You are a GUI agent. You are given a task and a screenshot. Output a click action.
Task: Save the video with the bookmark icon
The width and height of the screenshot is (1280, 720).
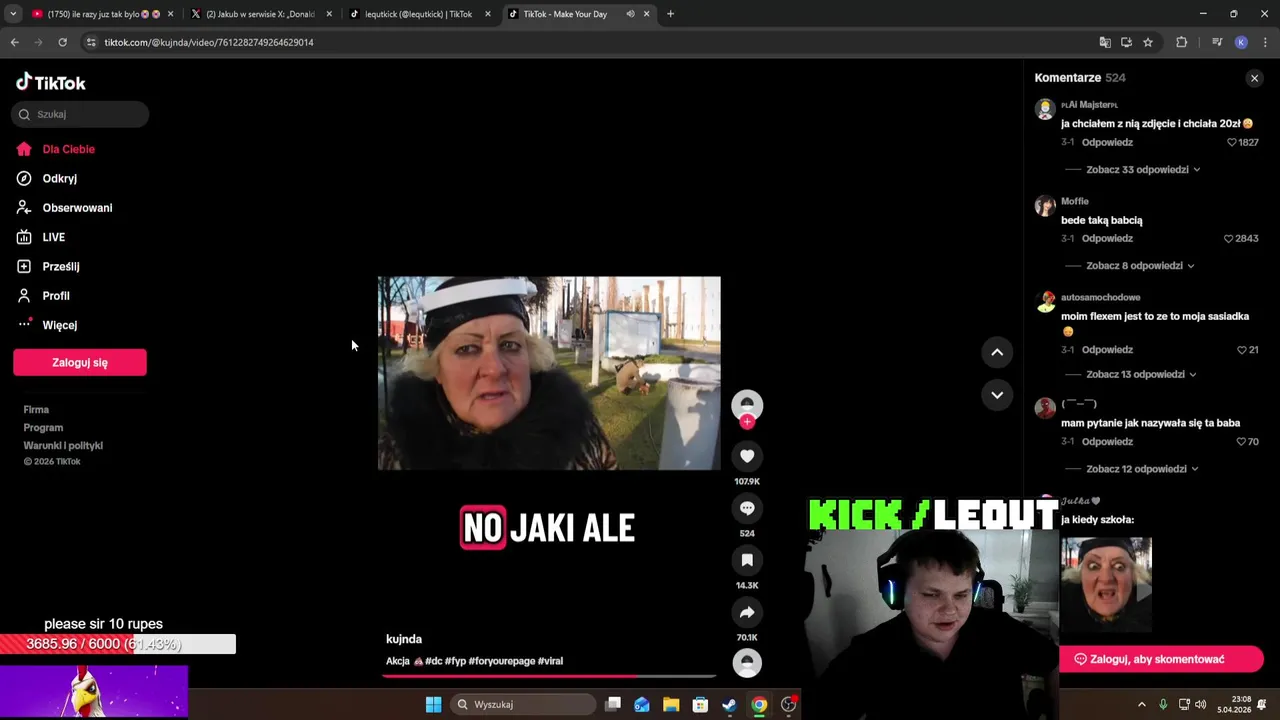747,560
